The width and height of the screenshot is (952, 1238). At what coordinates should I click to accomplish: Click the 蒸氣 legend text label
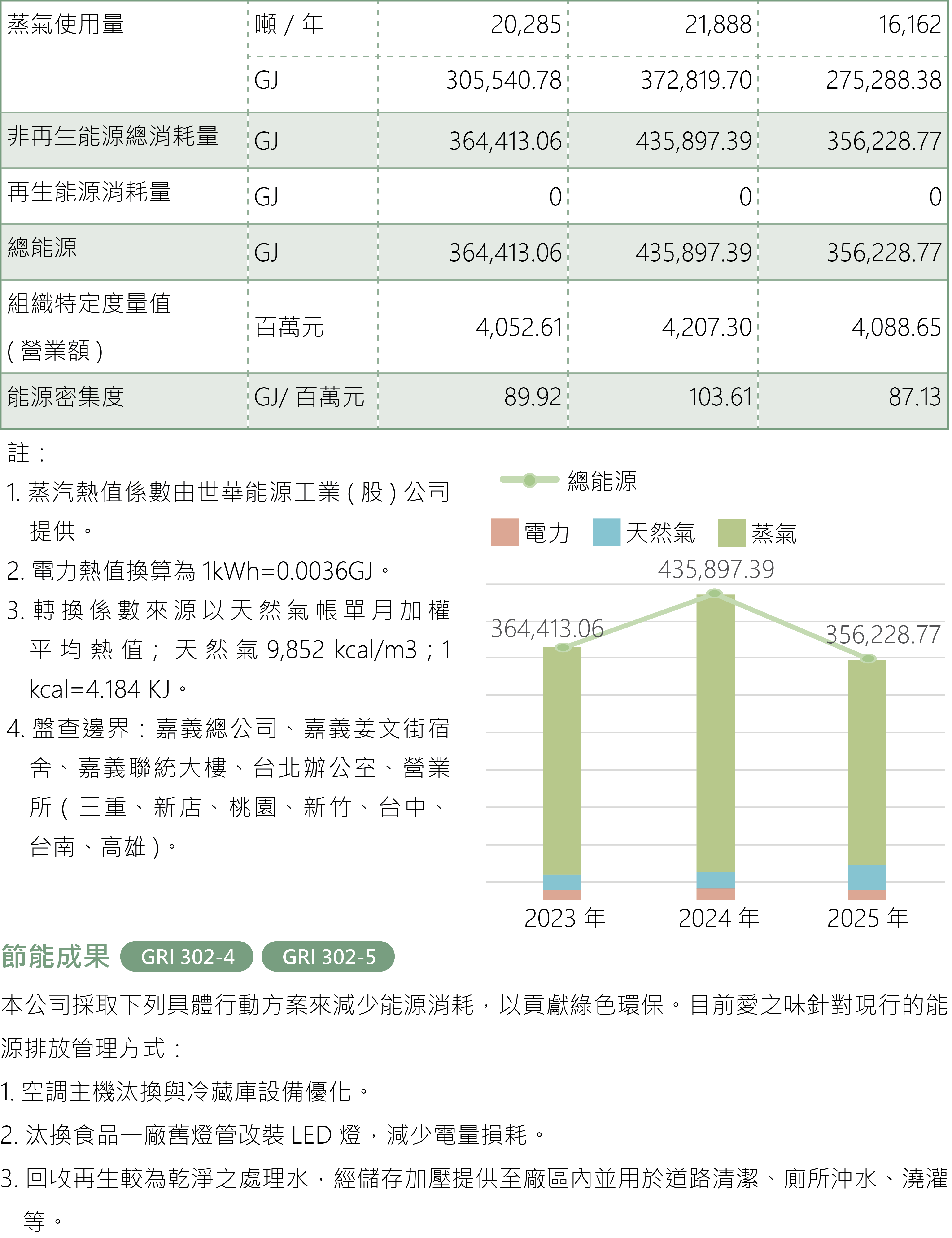[x=774, y=534]
